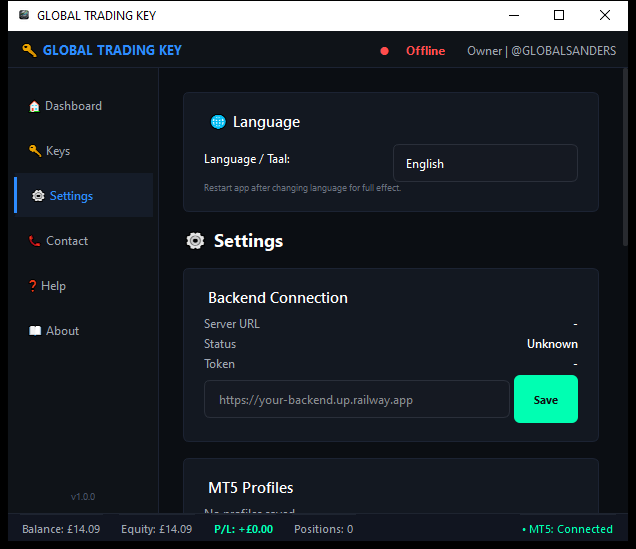Save the backend server URL
Image resolution: width=636 pixels, height=549 pixels.
coord(546,399)
